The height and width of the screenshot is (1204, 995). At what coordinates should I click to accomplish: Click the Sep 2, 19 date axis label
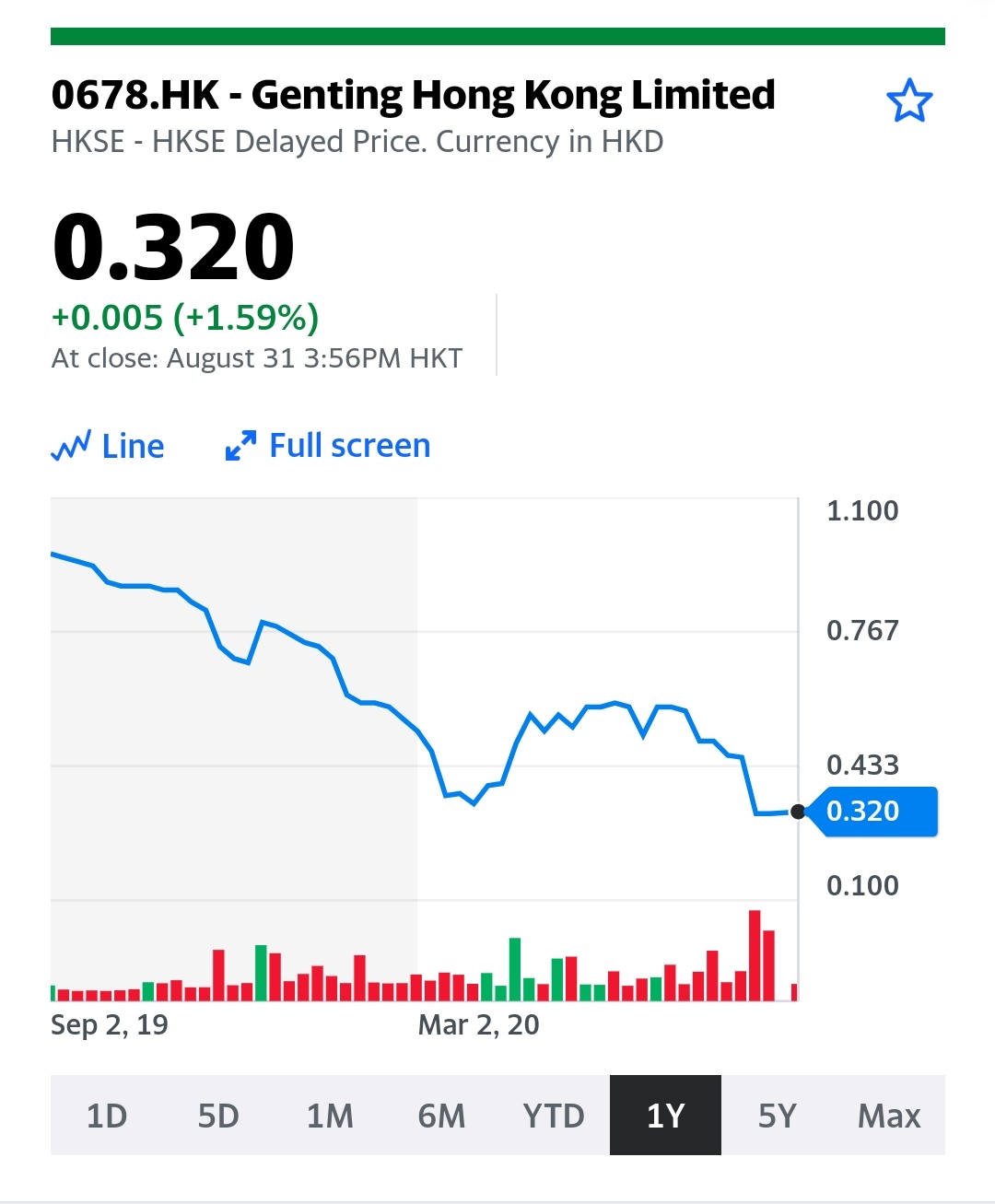pyautogui.click(x=110, y=1025)
